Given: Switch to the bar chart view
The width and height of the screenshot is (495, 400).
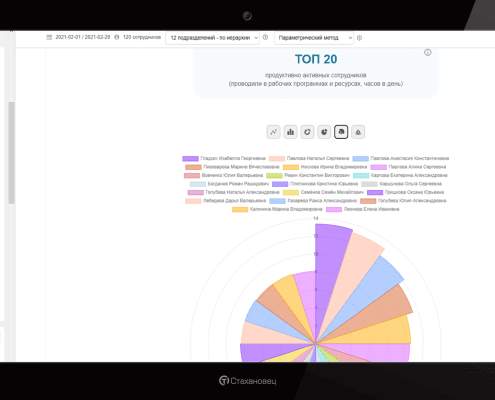Looking at the screenshot, I should [291, 132].
